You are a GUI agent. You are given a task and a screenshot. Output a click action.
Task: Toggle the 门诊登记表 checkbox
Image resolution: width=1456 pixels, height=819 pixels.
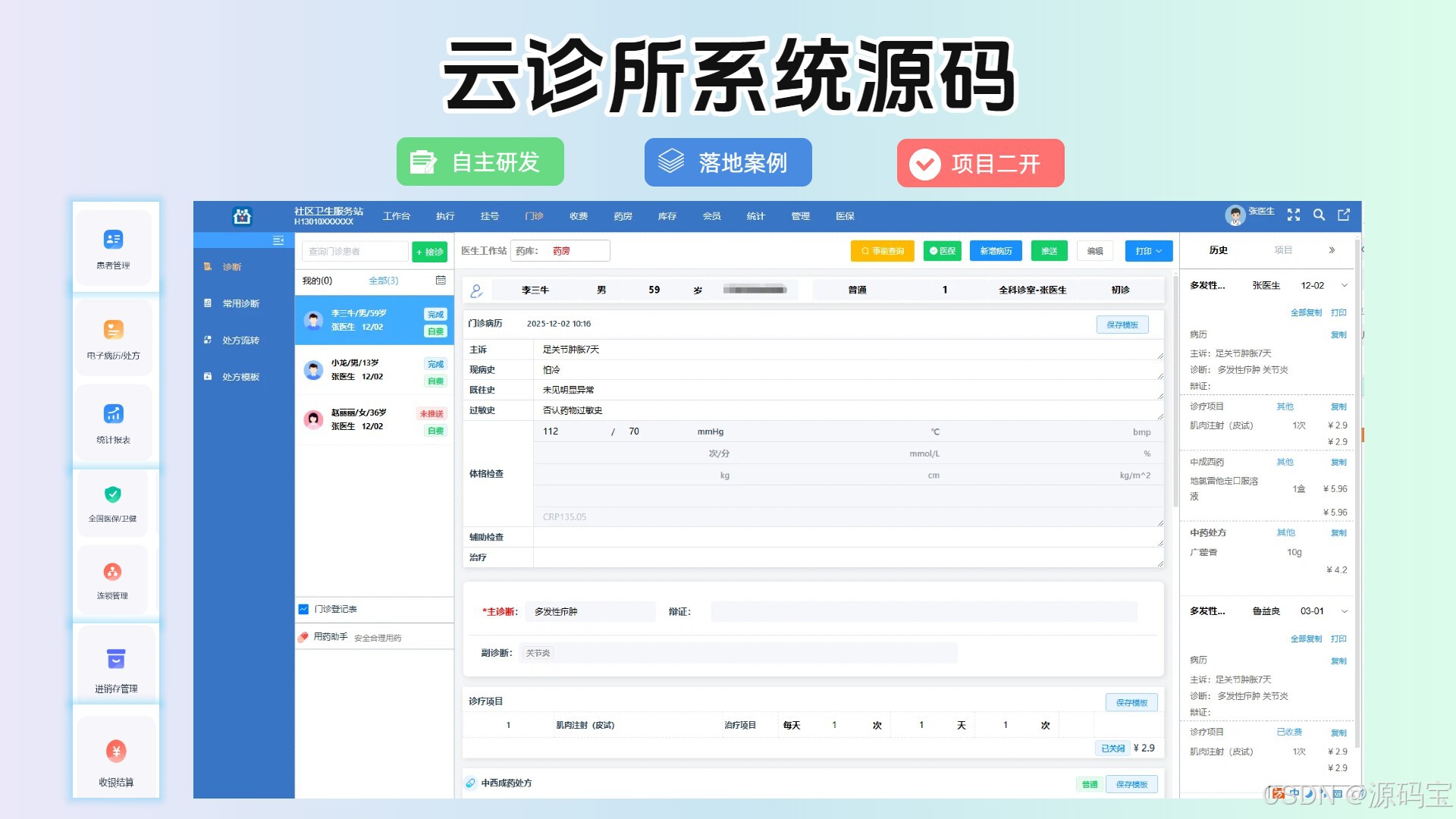tap(303, 609)
